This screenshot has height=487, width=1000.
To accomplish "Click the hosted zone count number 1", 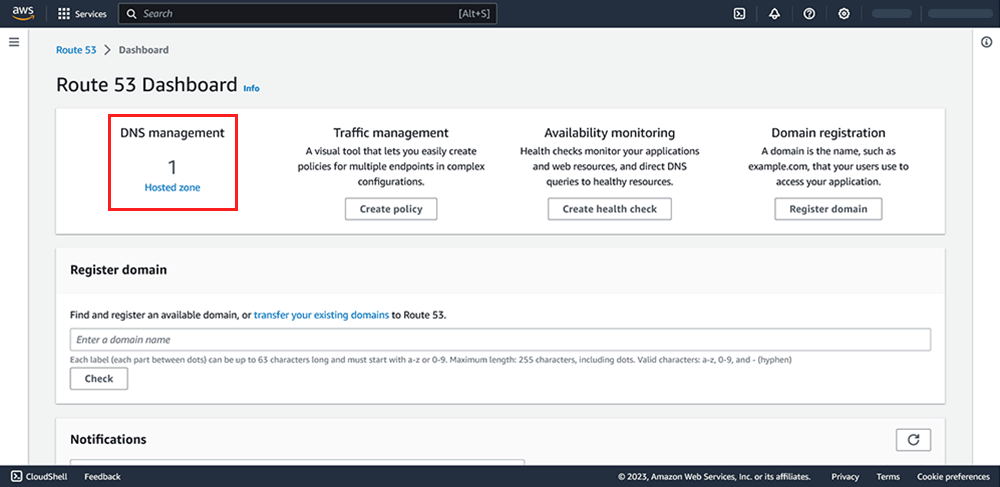I will coord(172,168).
